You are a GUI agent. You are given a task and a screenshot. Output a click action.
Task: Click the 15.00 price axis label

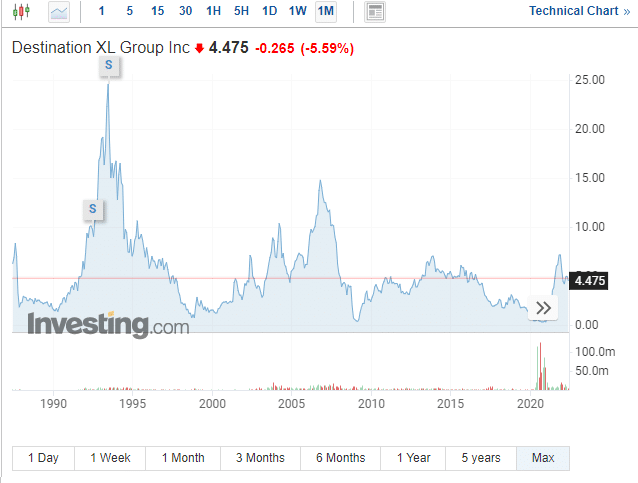click(x=590, y=178)
